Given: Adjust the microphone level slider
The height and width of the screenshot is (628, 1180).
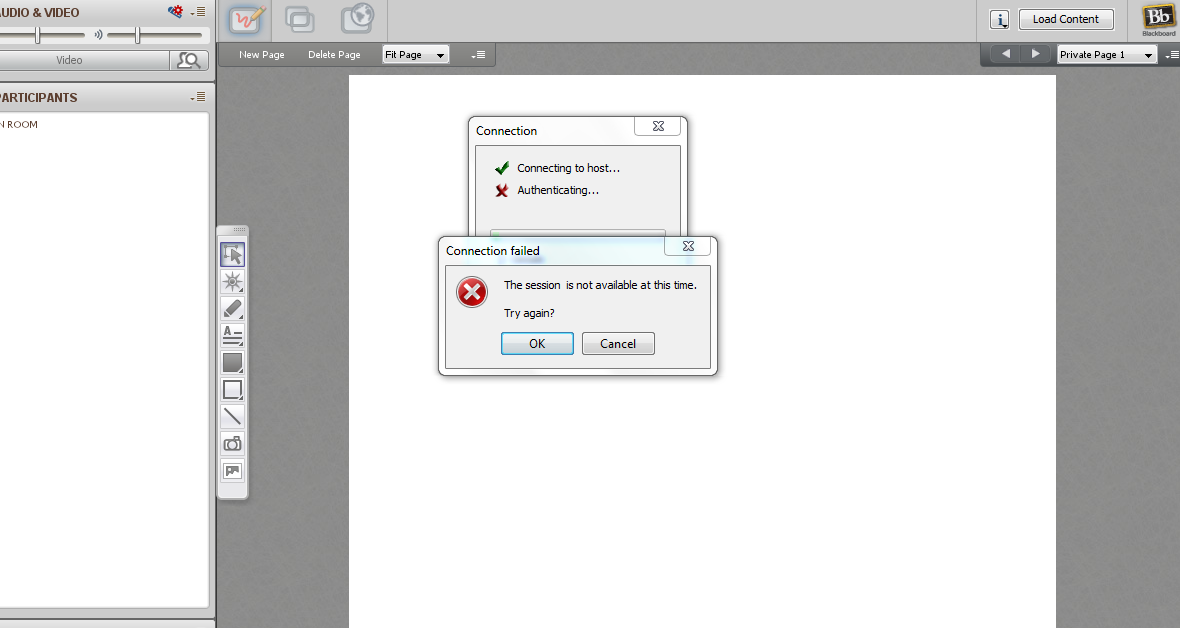Looking at the screenshot, I should click(x=38, y=35).
